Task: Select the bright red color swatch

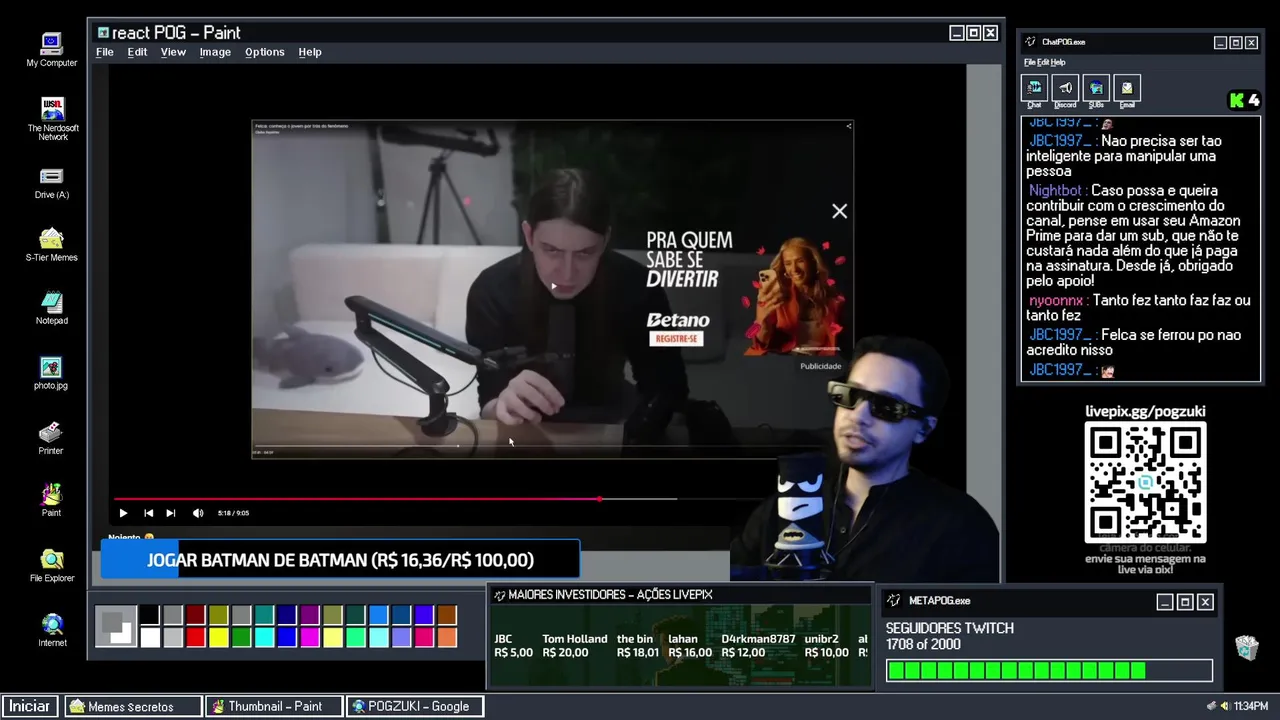Action: pos(195,637)
